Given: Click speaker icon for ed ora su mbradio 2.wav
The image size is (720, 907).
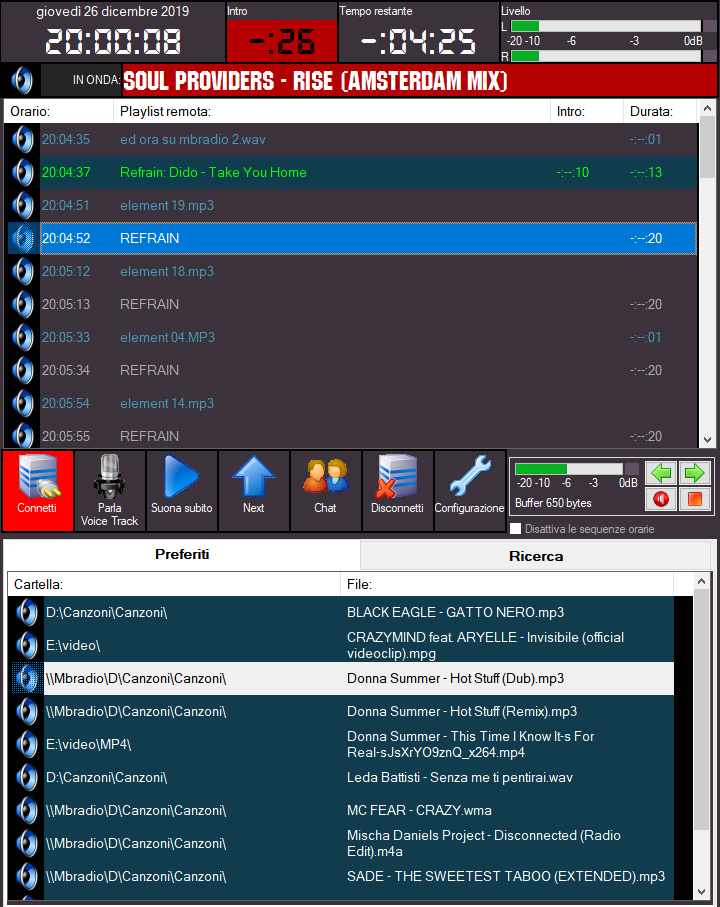Looking at the screenshot, I should 23,139.
